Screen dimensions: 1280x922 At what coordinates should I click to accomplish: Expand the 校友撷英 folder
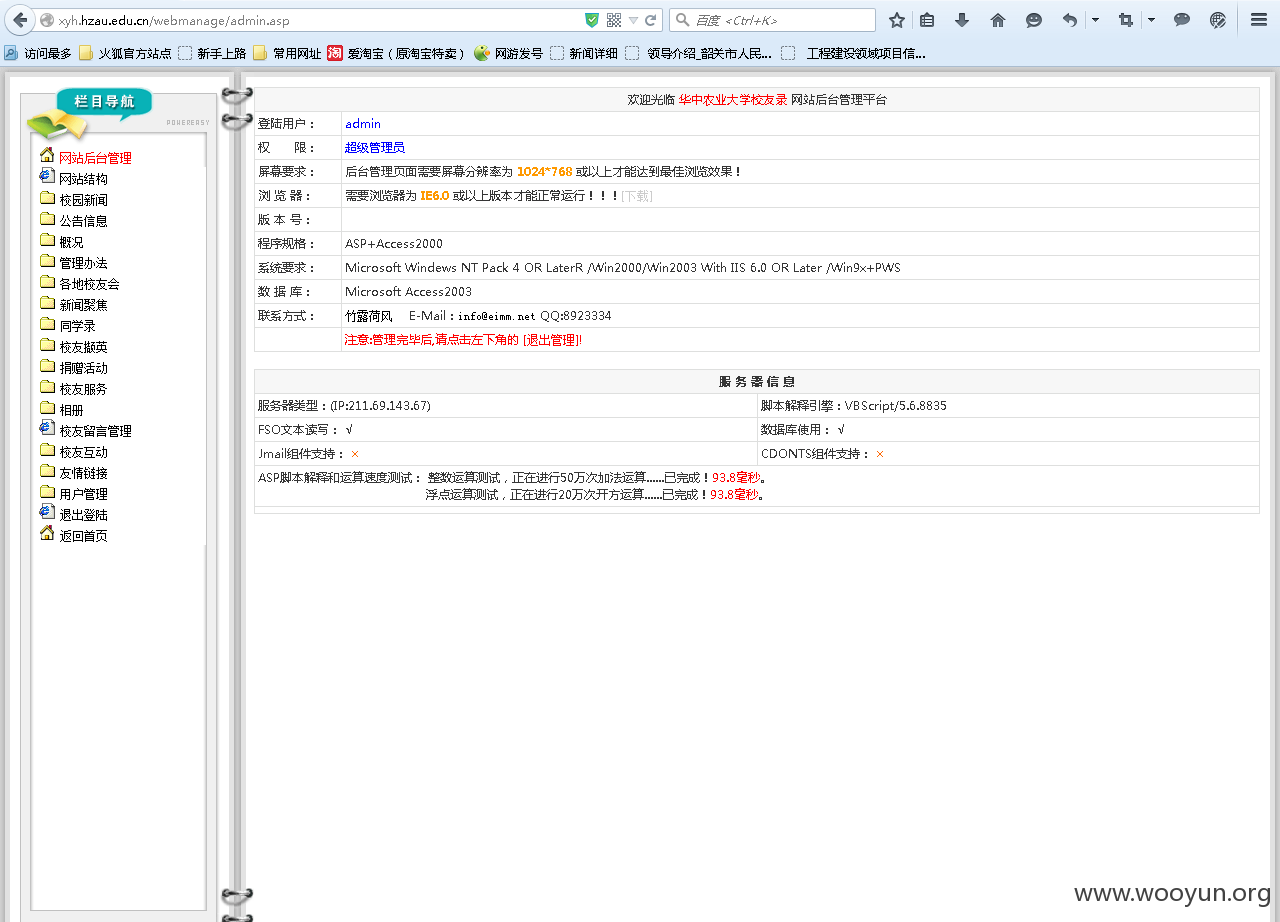click(83, 347)
